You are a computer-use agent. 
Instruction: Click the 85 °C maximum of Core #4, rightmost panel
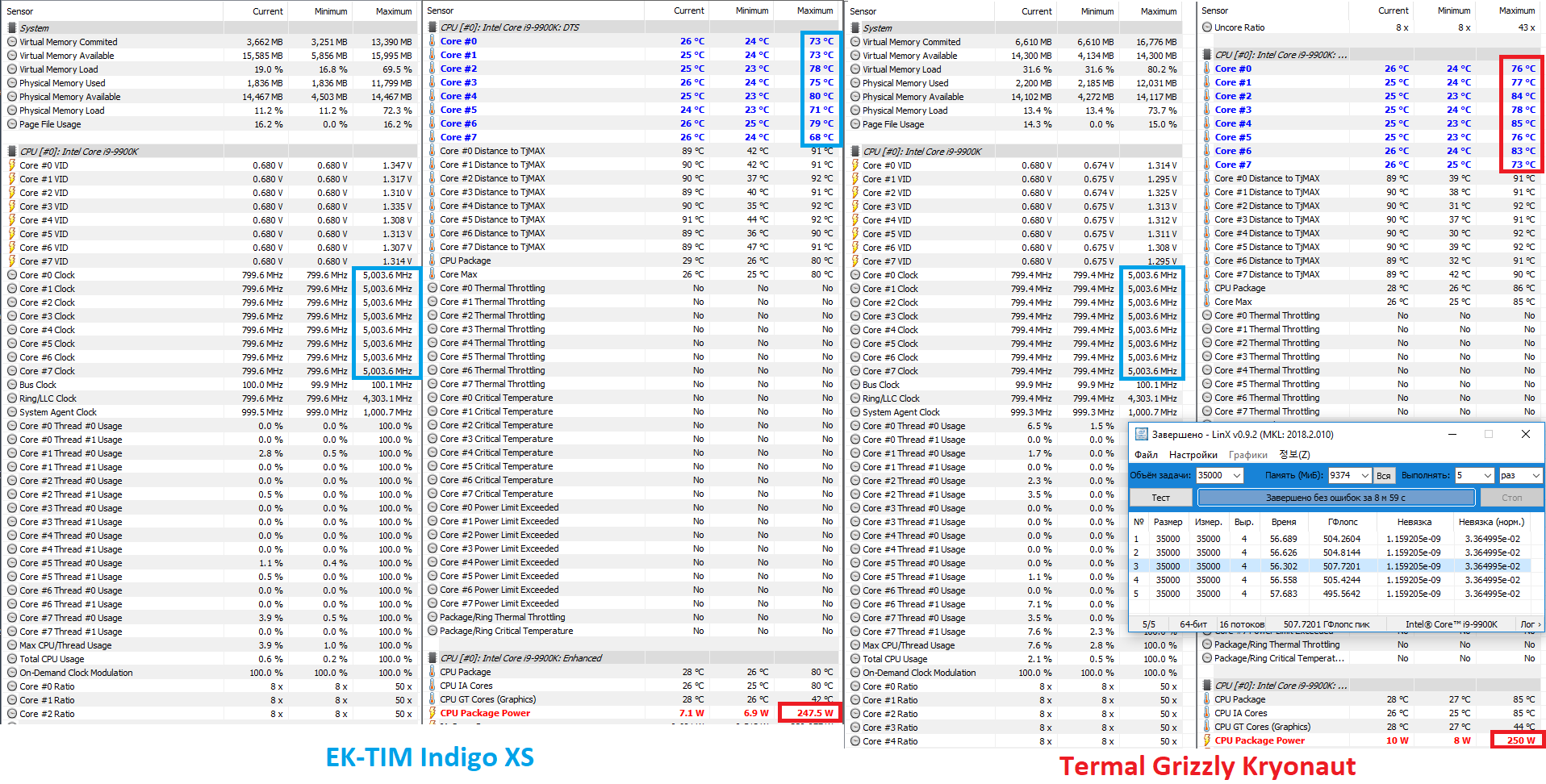tap(1523, 123)
